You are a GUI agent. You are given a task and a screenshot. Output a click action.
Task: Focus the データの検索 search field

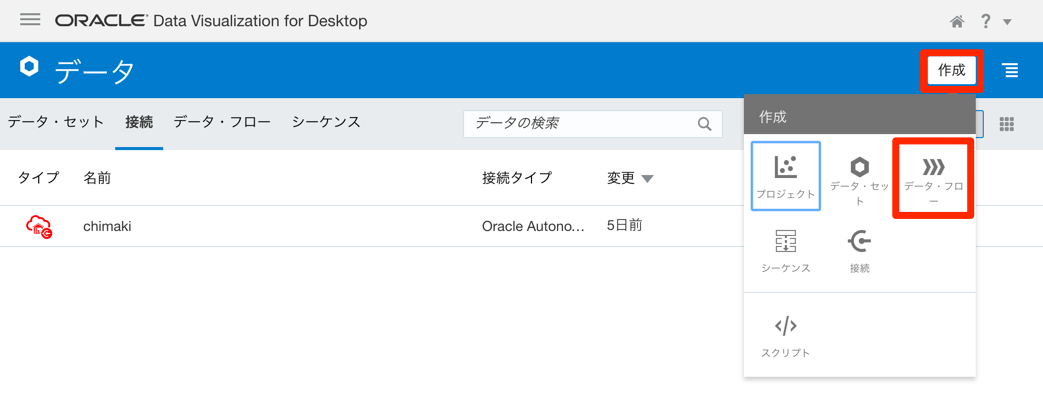(593, 124)
